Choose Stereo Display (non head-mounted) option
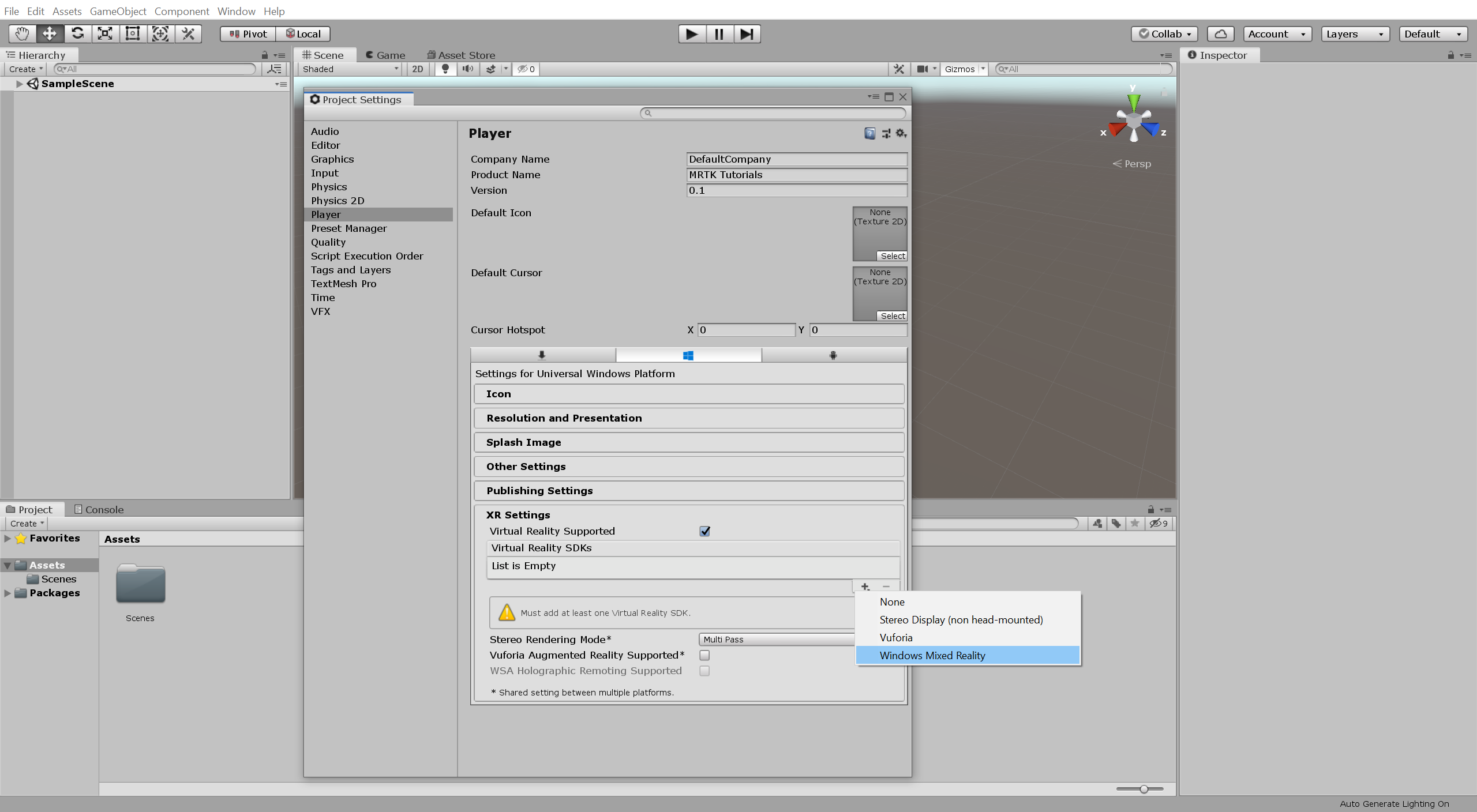This screenshot has height=812, width=1477. click(x=968, y=620)
